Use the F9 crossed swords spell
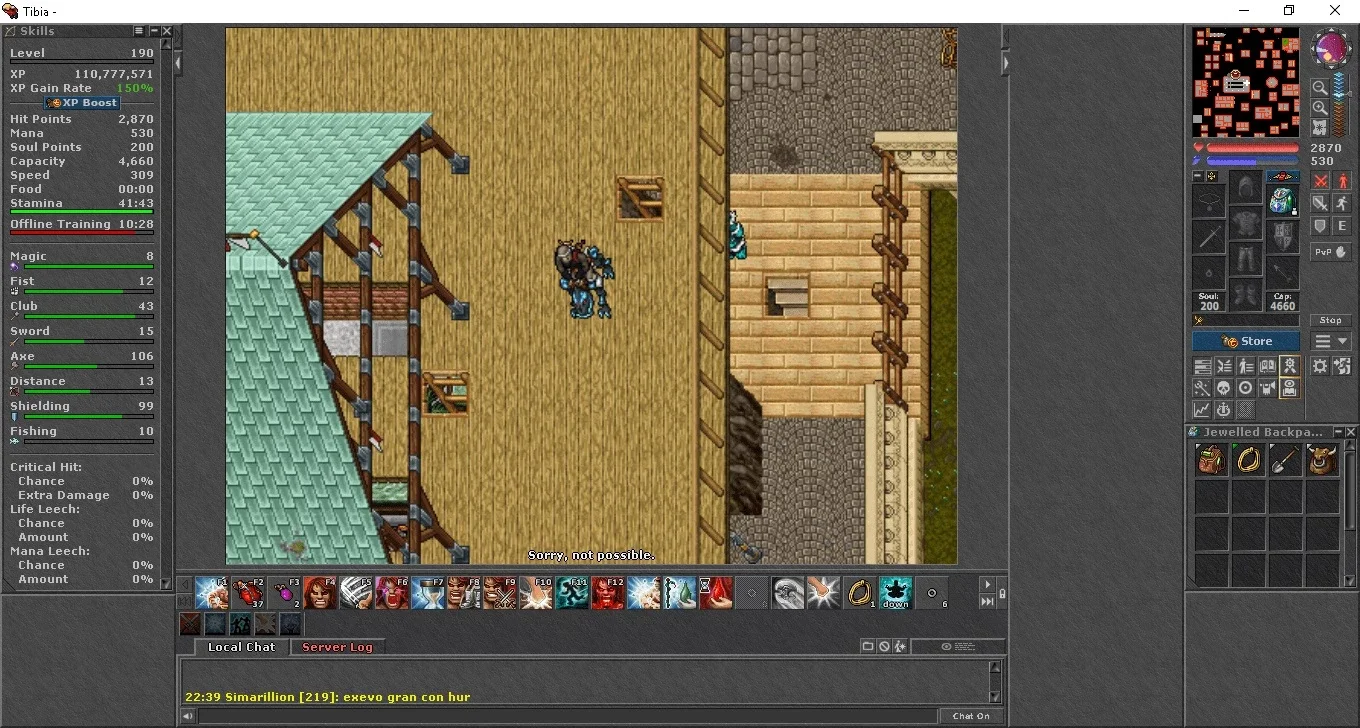1360x728 pixels. 500,593
